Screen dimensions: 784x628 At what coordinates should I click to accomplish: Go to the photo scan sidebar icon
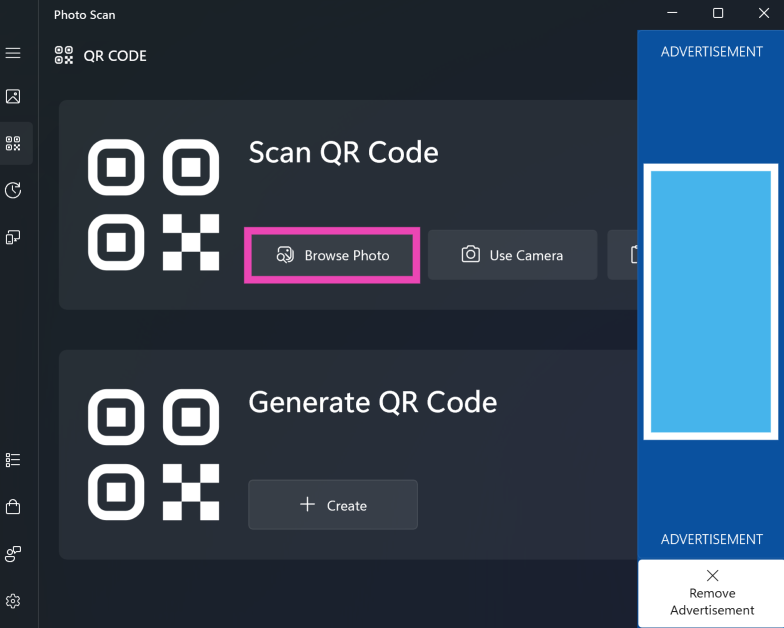[13, 97]
